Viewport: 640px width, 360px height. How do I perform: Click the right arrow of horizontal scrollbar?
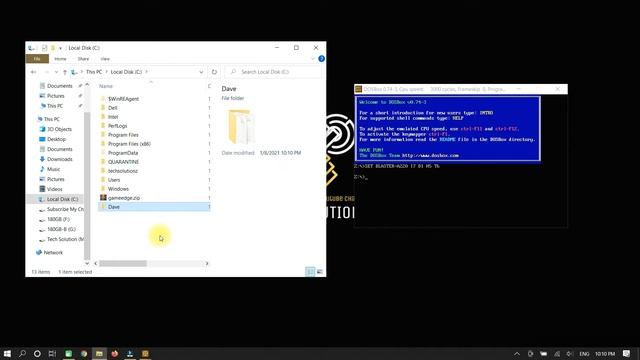tap(207, 263)
